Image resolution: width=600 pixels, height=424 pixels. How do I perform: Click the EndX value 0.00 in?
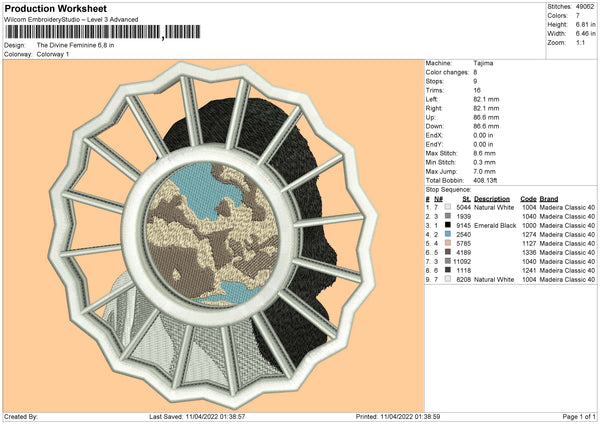click(483, 135)
